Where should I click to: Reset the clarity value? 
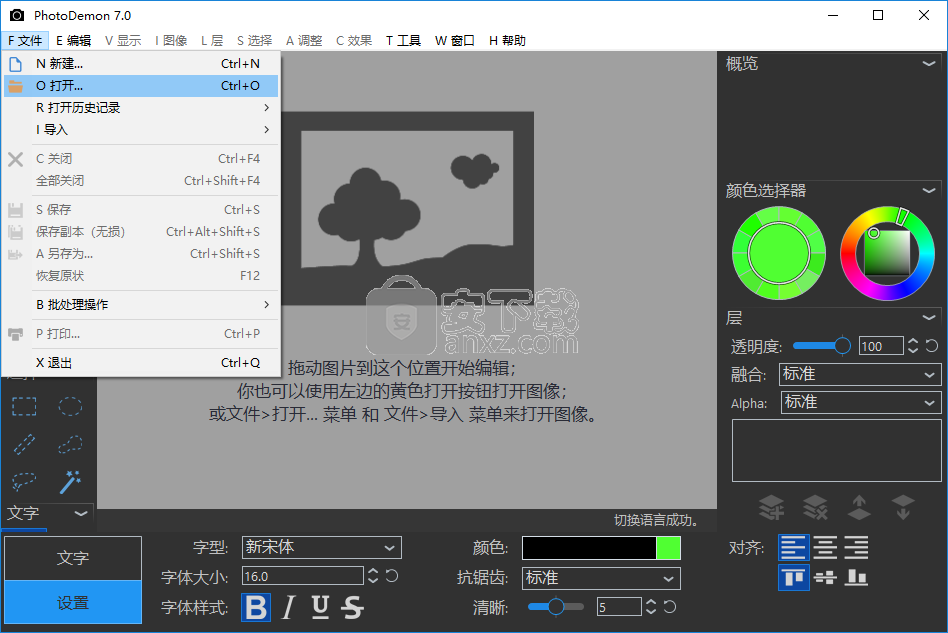[x=670, y=606]
